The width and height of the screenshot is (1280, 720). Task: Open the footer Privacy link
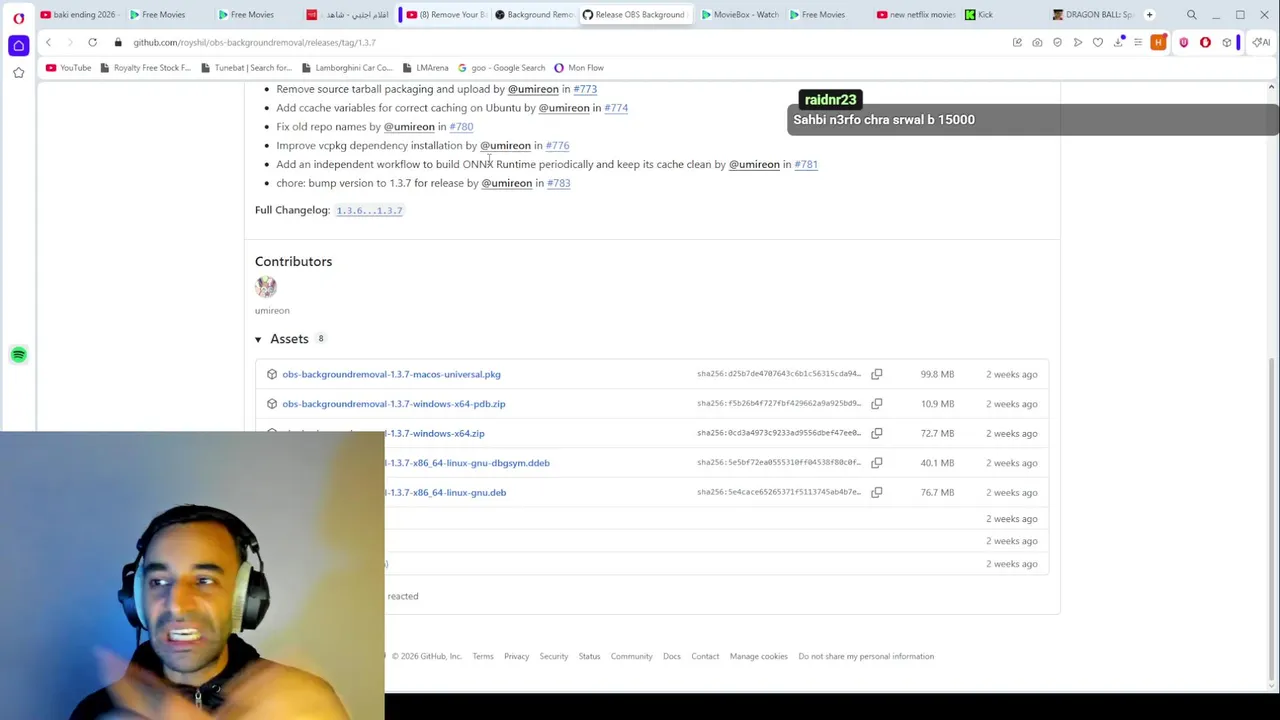pos(516,657)
